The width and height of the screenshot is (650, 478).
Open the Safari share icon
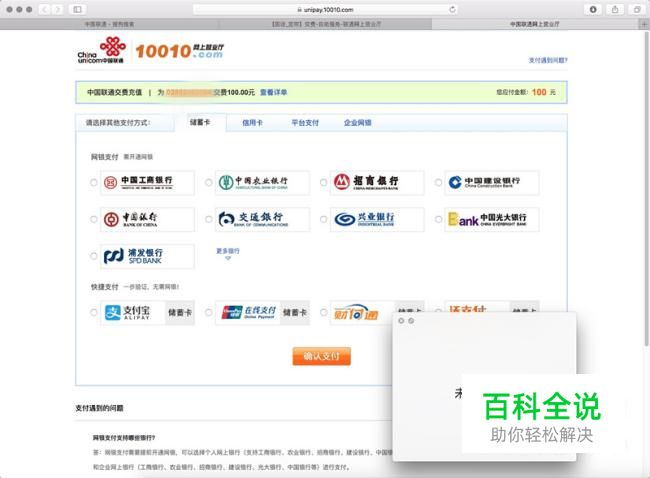click(x=615, y=9)
